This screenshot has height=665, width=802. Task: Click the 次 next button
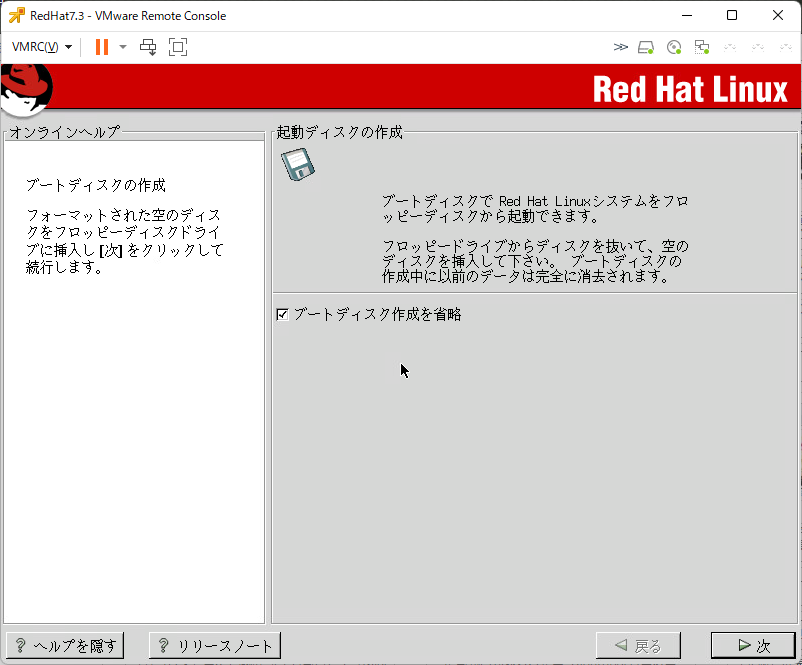point(753,646)
